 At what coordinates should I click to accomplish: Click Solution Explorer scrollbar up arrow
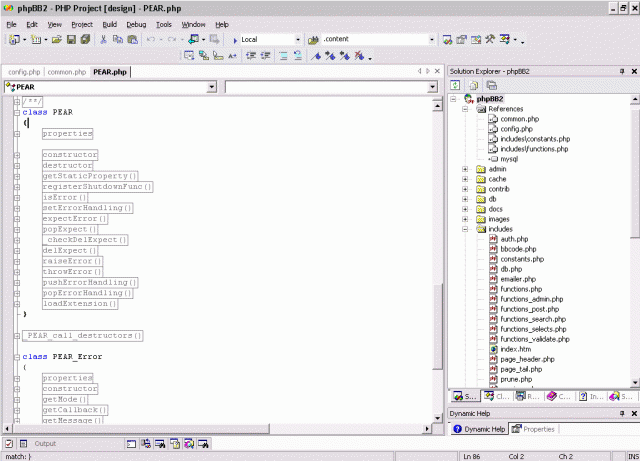pos(635,99)
